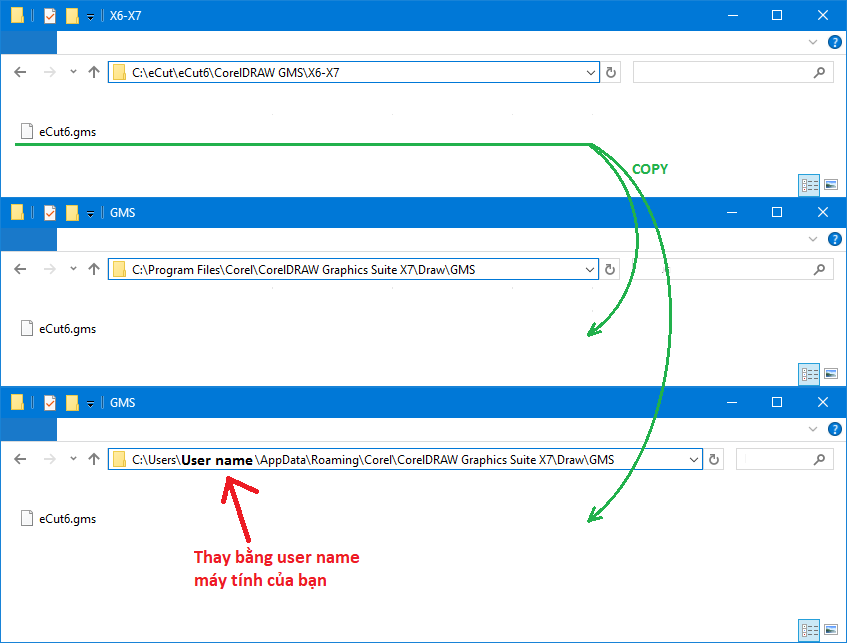Image resolution: width=848 pixels, height=644 pixels.
Task: Go back in the AppData Roaming GMS window
Action: pos(20,459)
